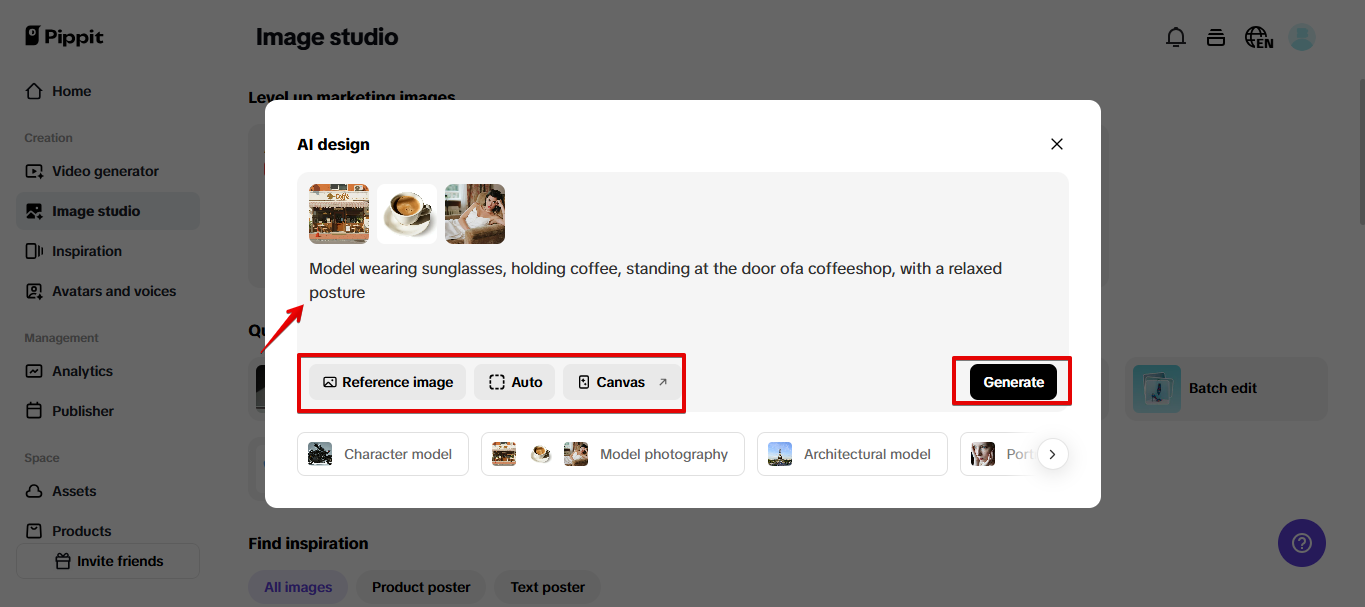The height and width of the screenshot is (607, 1365).
Task: Click the Pippit logo
Action: pyautogui.click(x=65, y=37)
